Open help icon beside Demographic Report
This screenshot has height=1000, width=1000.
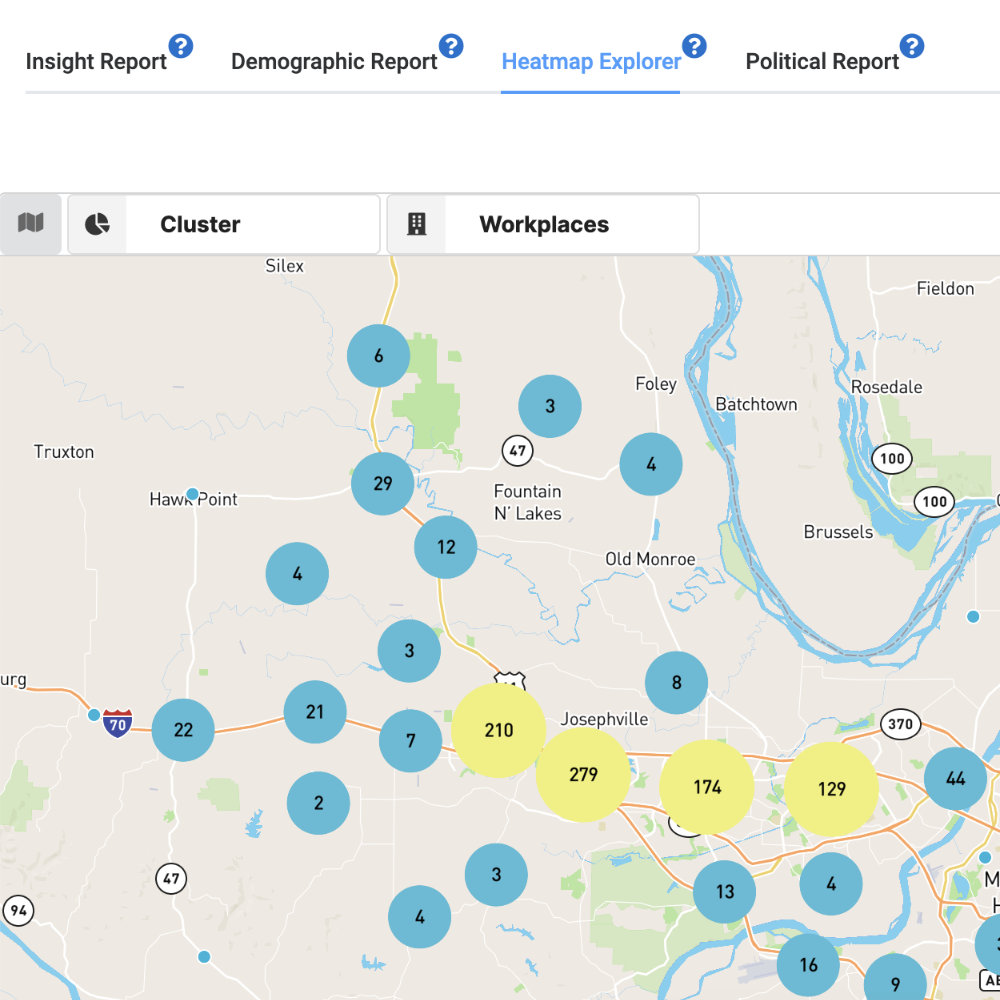coord(451,46)
